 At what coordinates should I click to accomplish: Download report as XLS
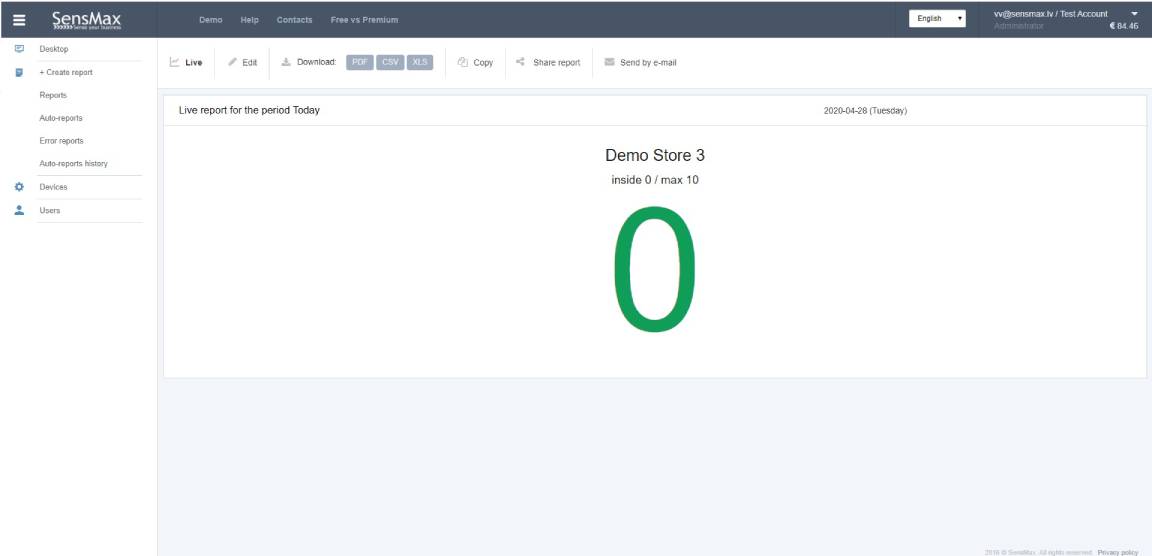coord(420,62)
